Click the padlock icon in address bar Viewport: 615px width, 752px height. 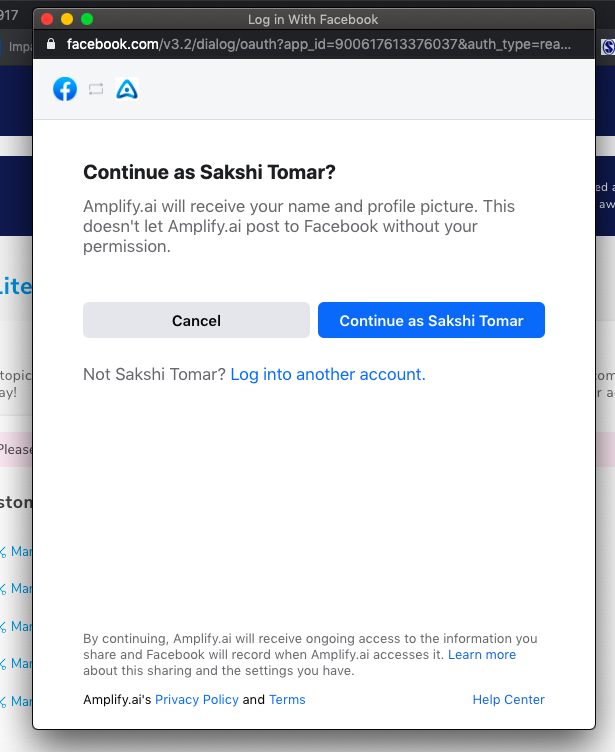click(x=51, y=44)
